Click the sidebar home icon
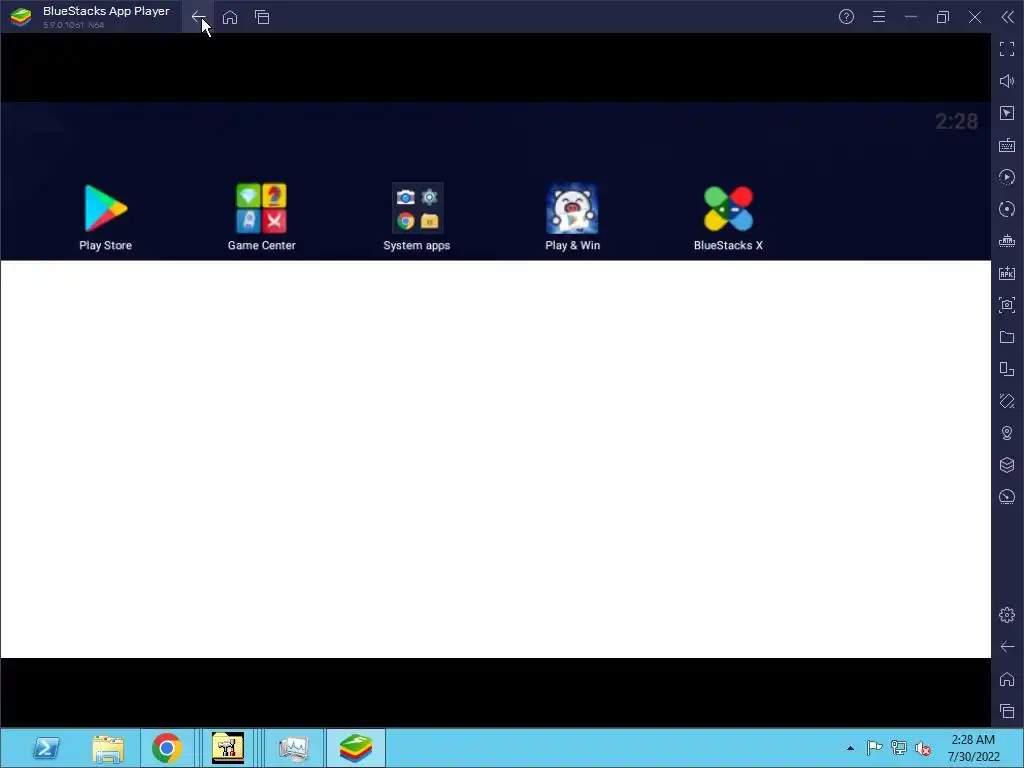 [1007, 679]
